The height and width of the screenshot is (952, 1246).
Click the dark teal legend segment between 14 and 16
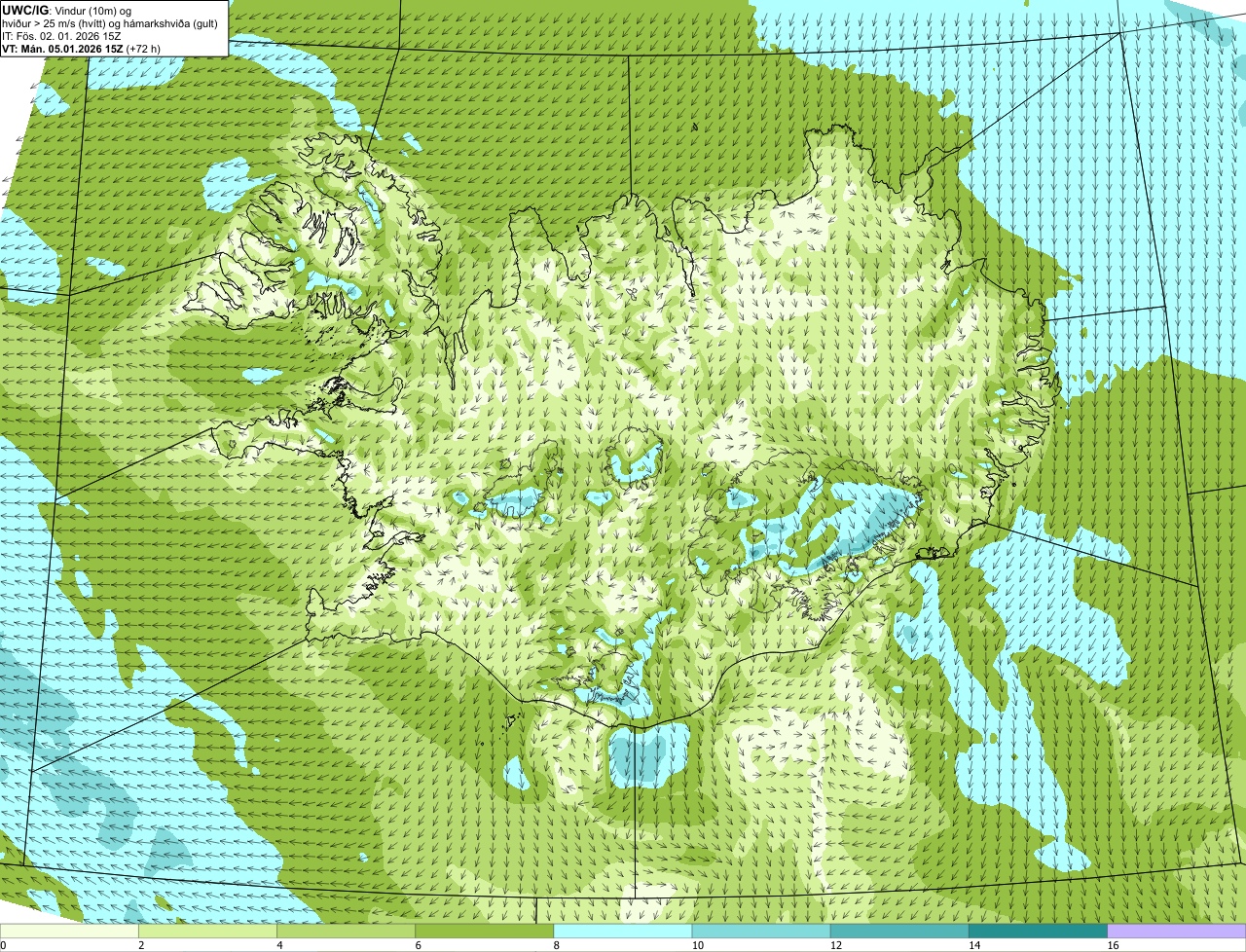coord(1038,932)
